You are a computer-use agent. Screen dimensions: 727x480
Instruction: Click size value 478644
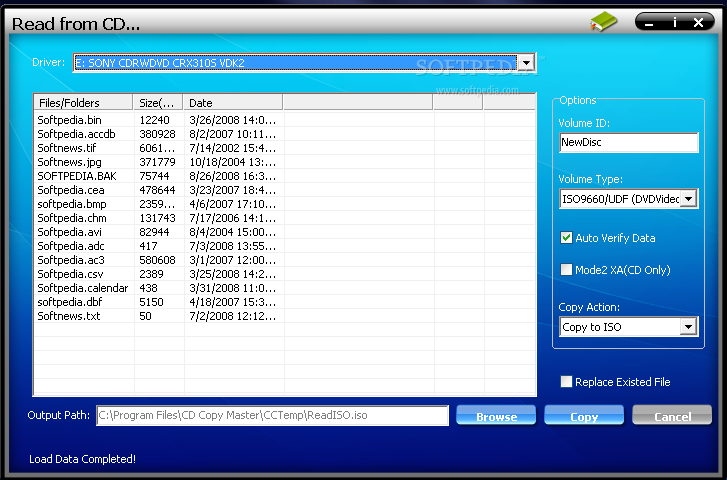157,190
